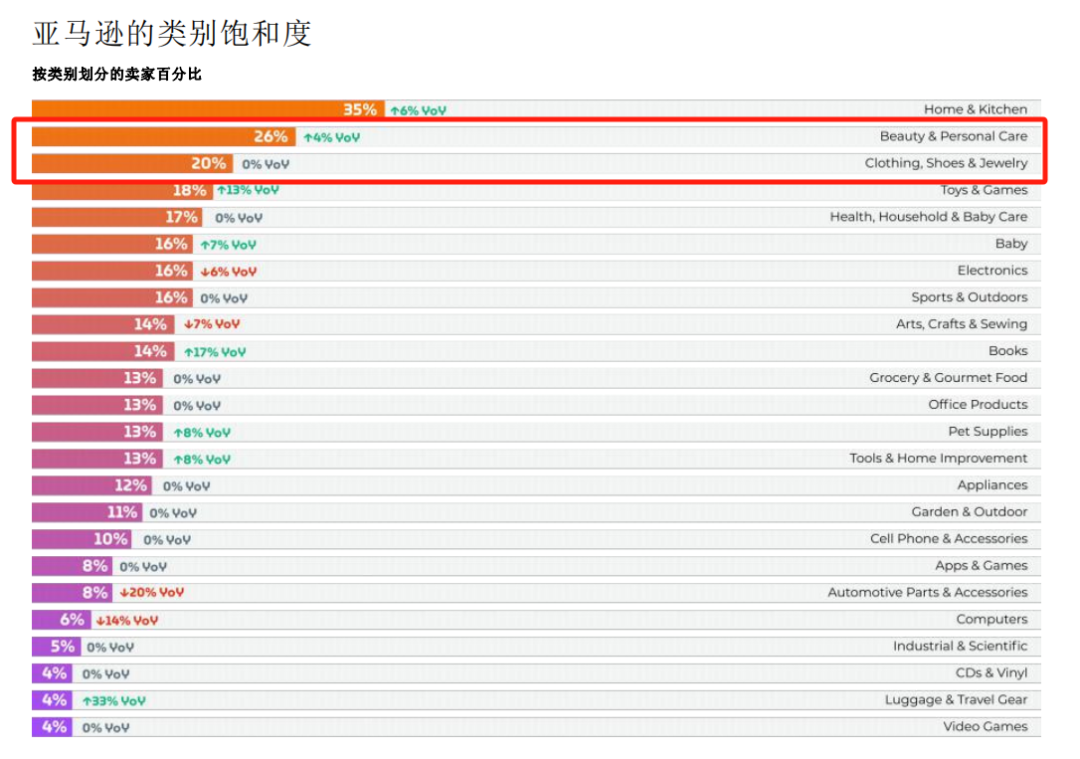1080x759 pixels.
Task: Click the Office Products label
Action: [977, 405]
